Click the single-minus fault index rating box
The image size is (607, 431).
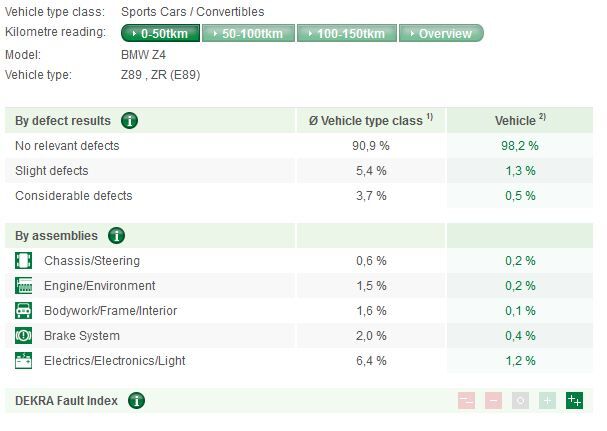(493, 401)
